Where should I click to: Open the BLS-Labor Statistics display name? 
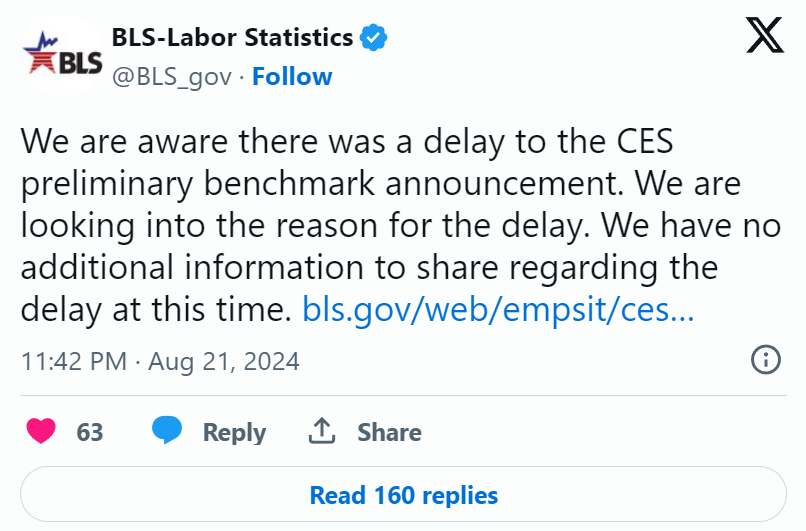pos(232,38)
